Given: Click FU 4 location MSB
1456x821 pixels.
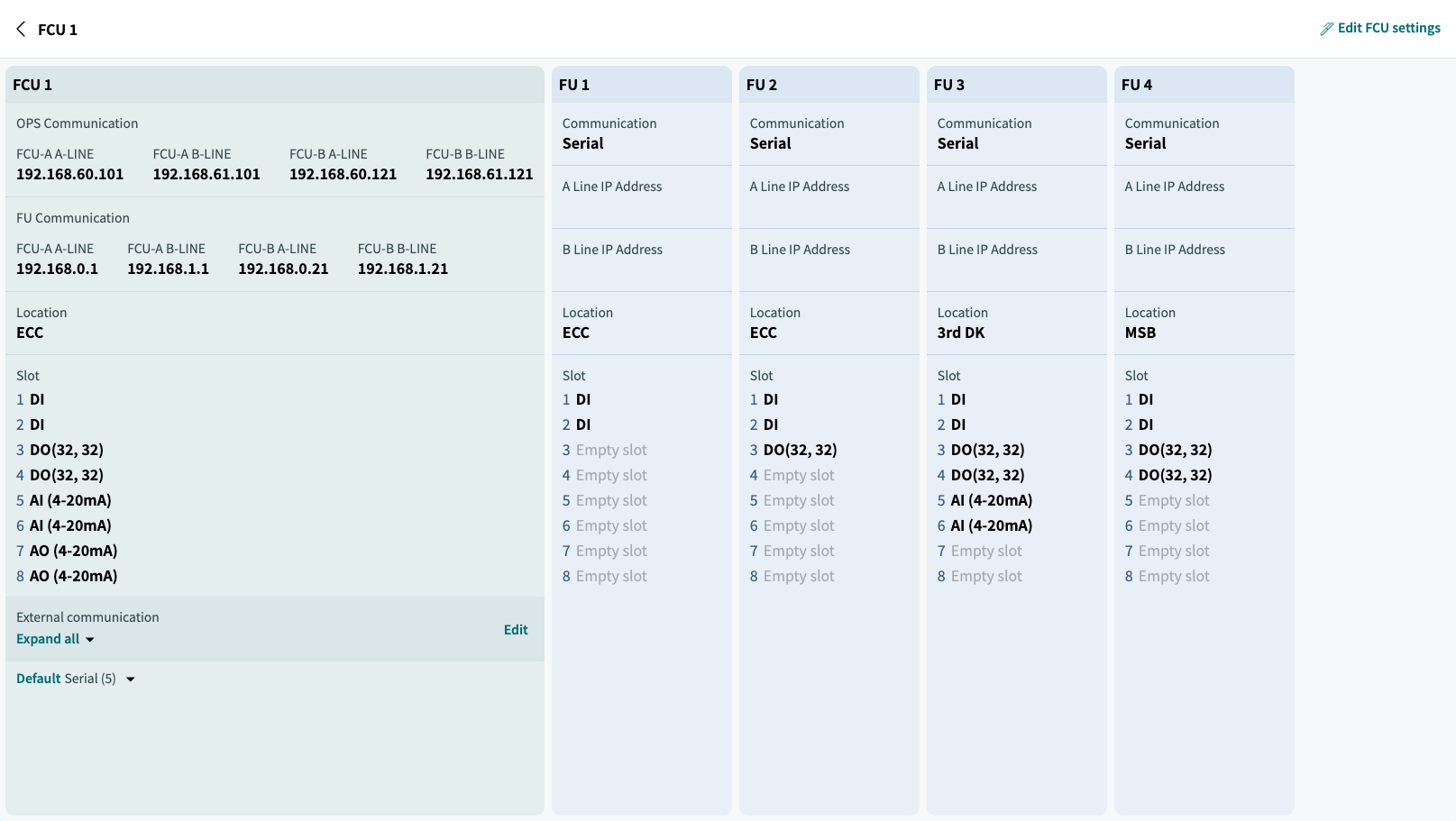Looking at the screenshot, I should coord(1140,333).
